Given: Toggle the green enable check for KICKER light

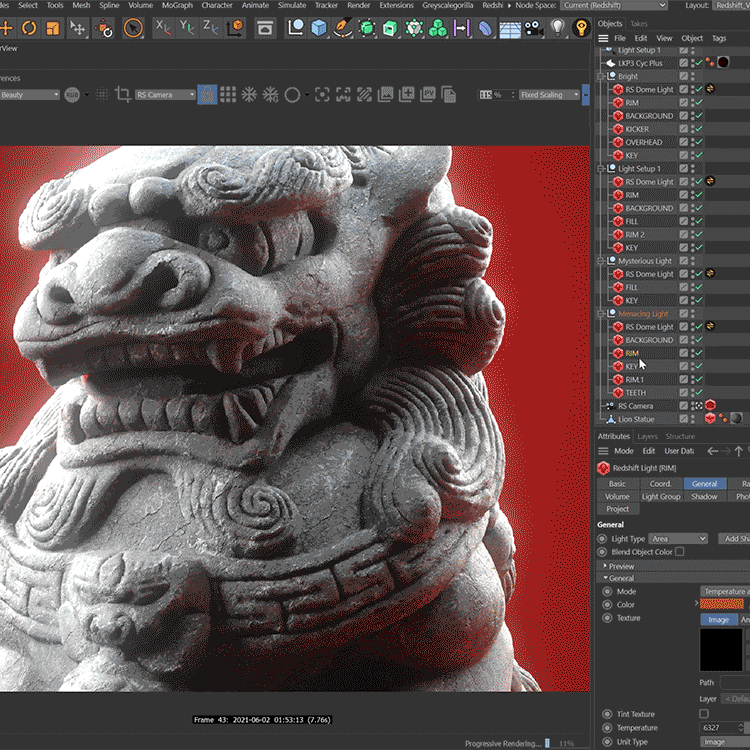Looking at the screenshot, I should pos(697,129).
